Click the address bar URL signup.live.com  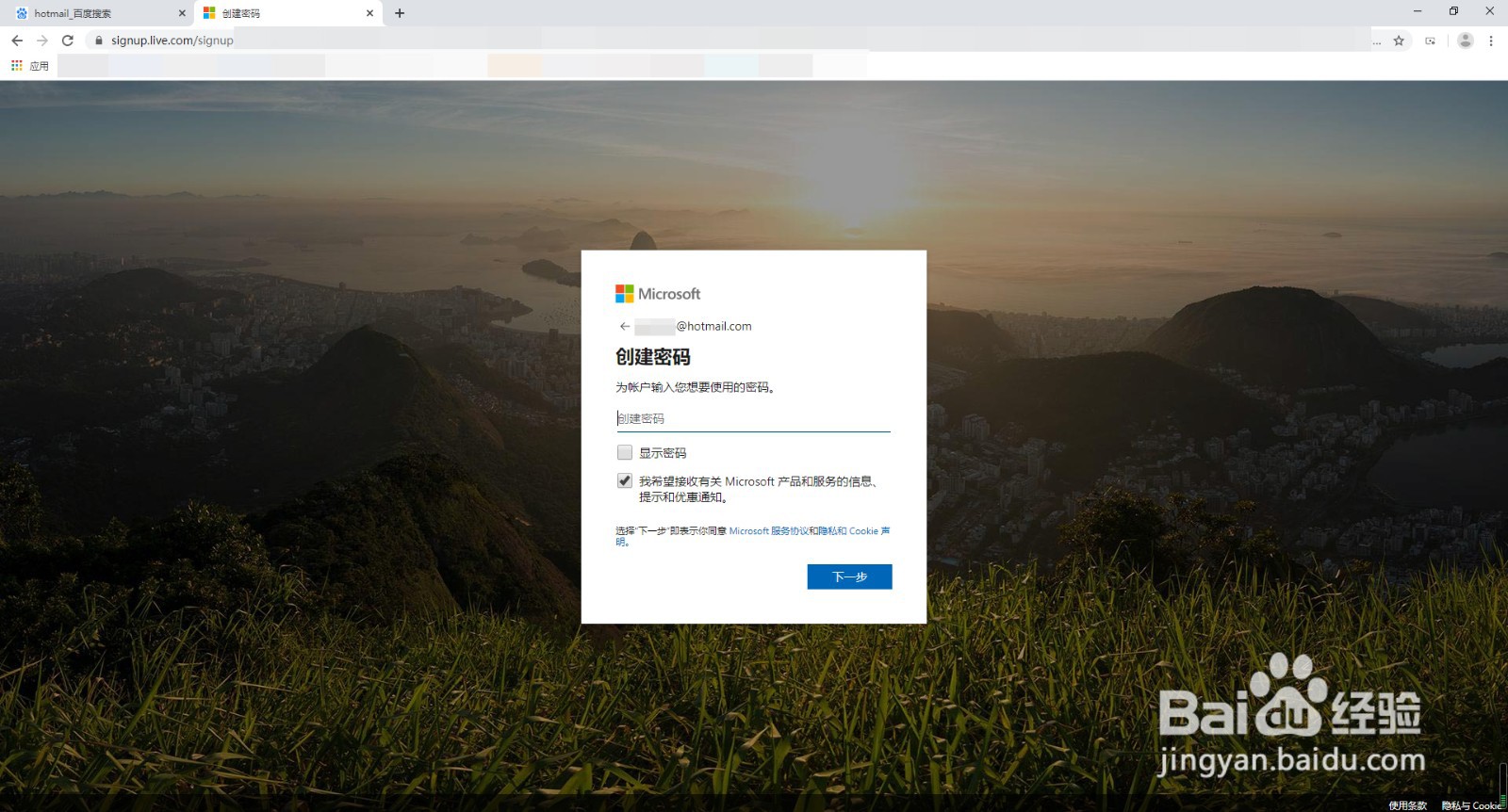click(x=172, y=41)
